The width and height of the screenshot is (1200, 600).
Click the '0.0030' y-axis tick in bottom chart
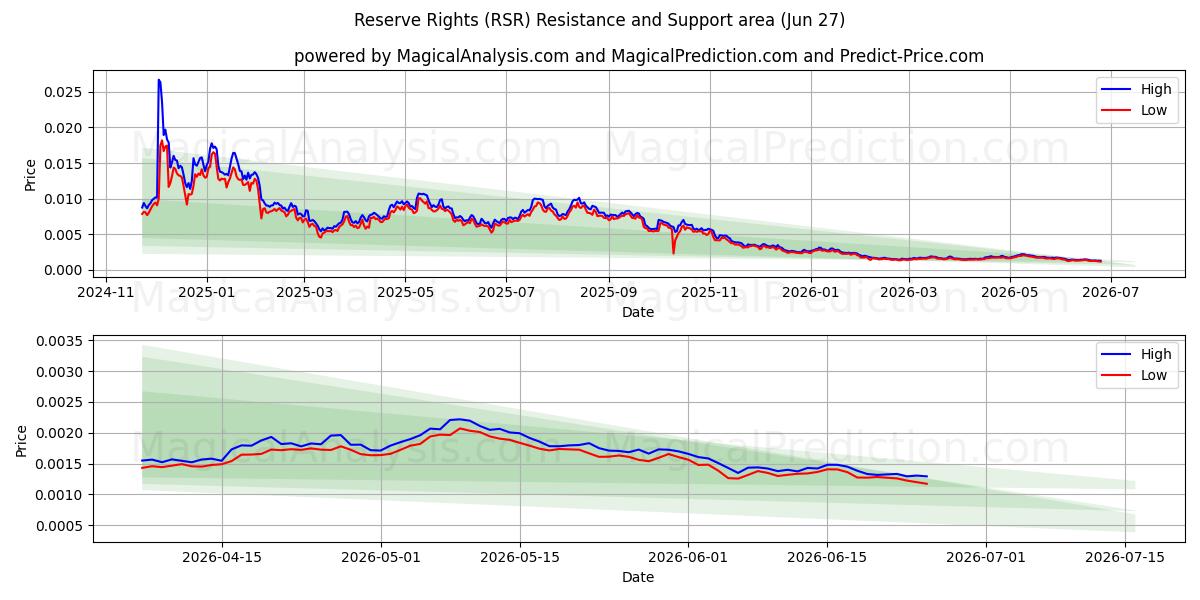click(61, 372)
